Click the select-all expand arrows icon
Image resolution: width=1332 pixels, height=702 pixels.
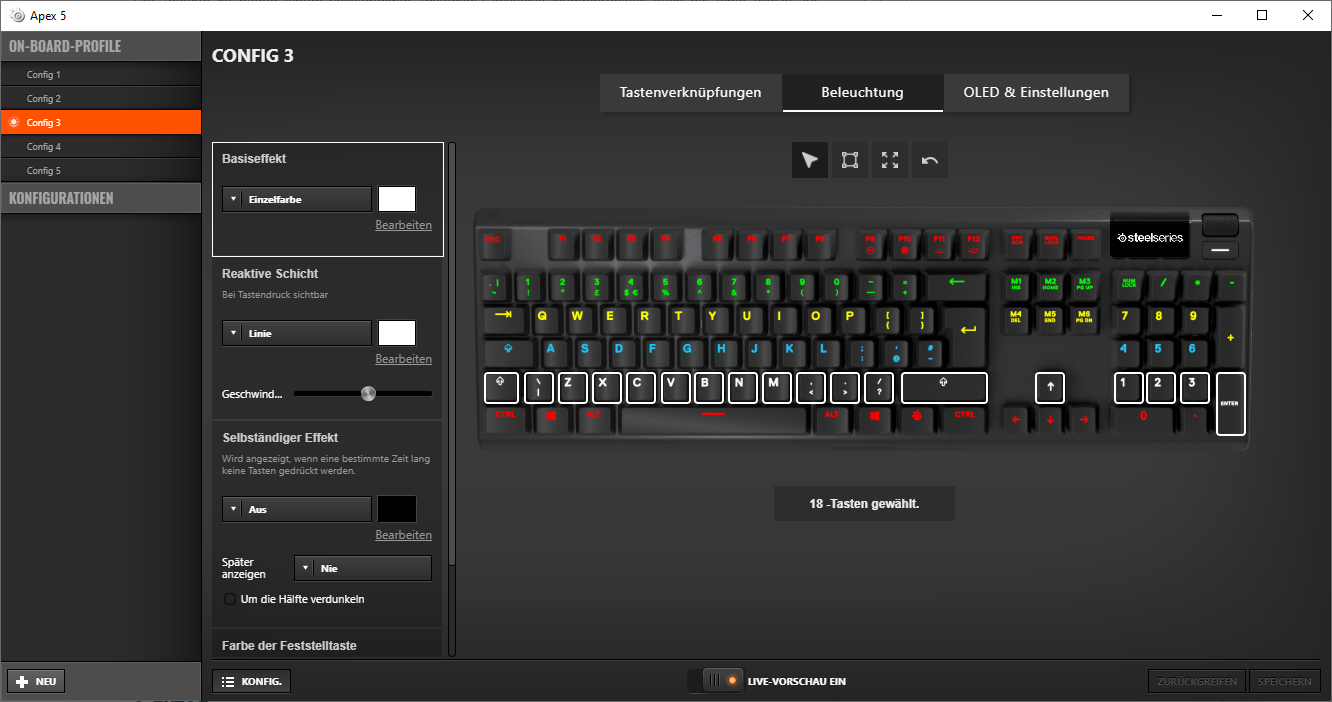pos(890,160)
